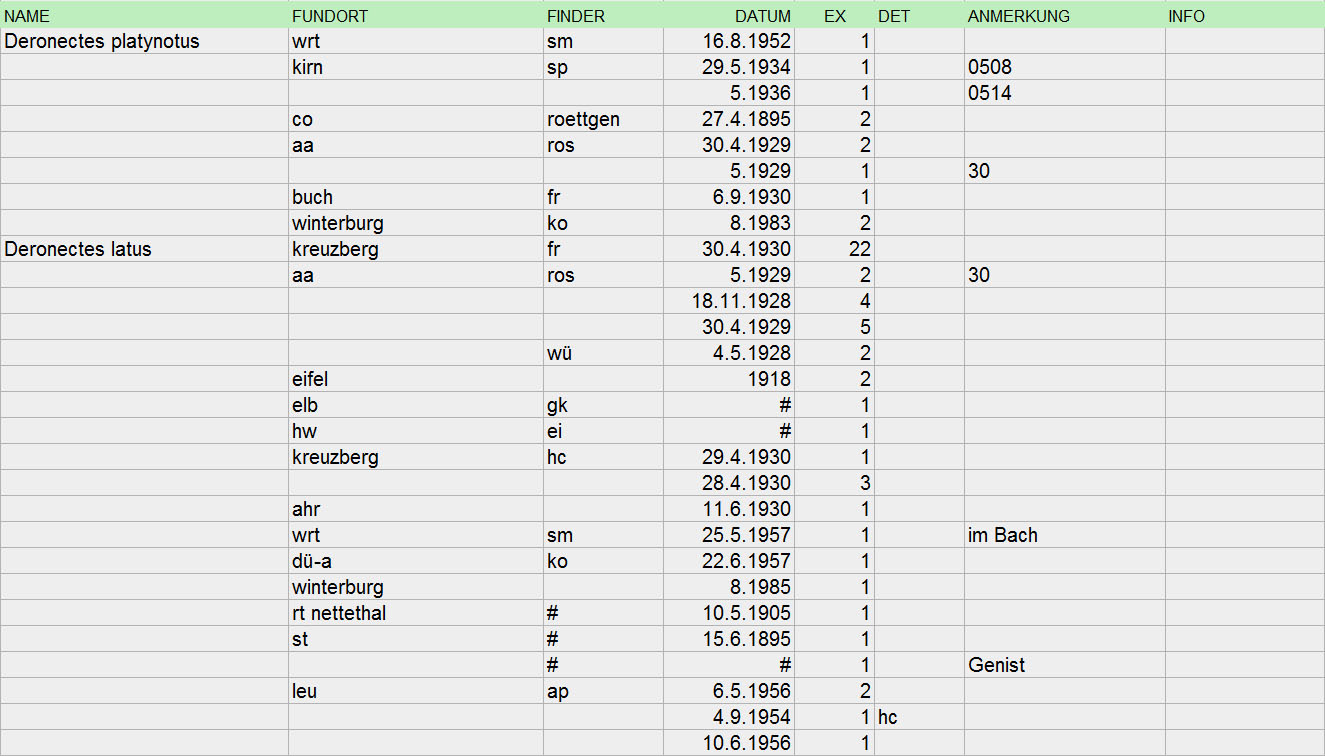This screenshot has height=756, width=1325.
Task: Click the dü-a location cell
Action: (x=311, y=561)
